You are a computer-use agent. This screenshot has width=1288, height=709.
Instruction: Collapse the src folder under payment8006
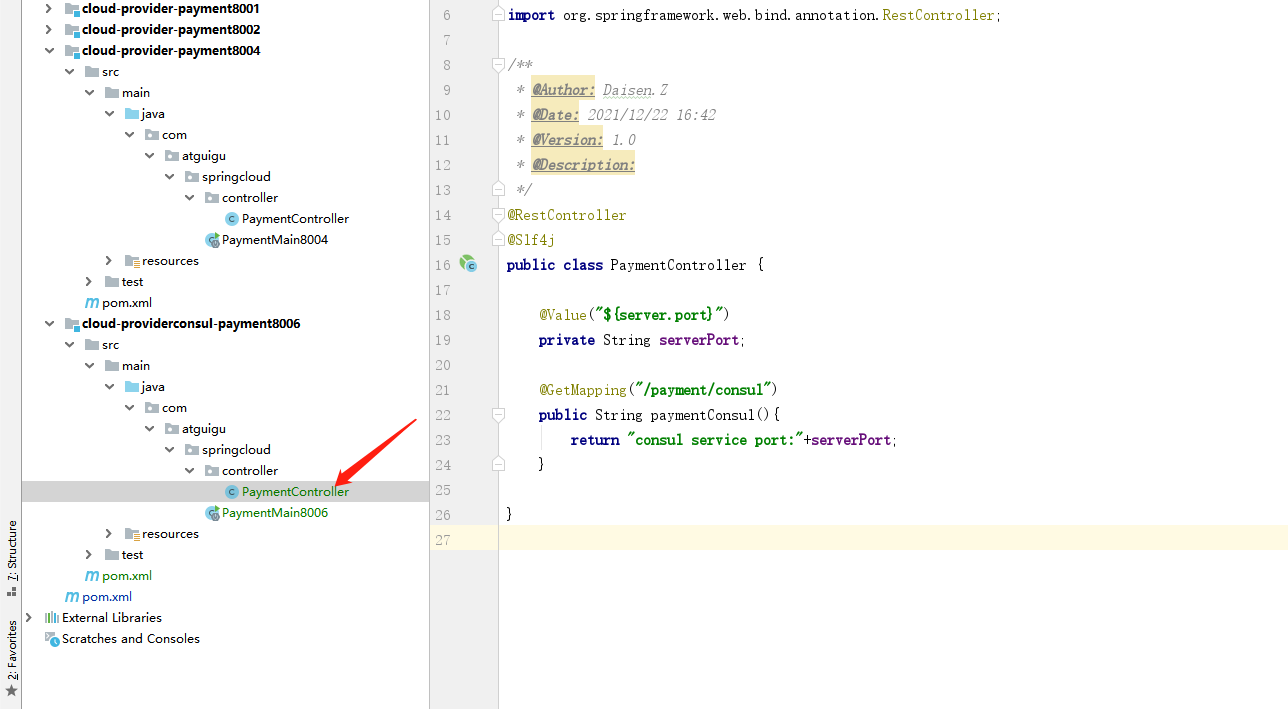coord(69,345)
